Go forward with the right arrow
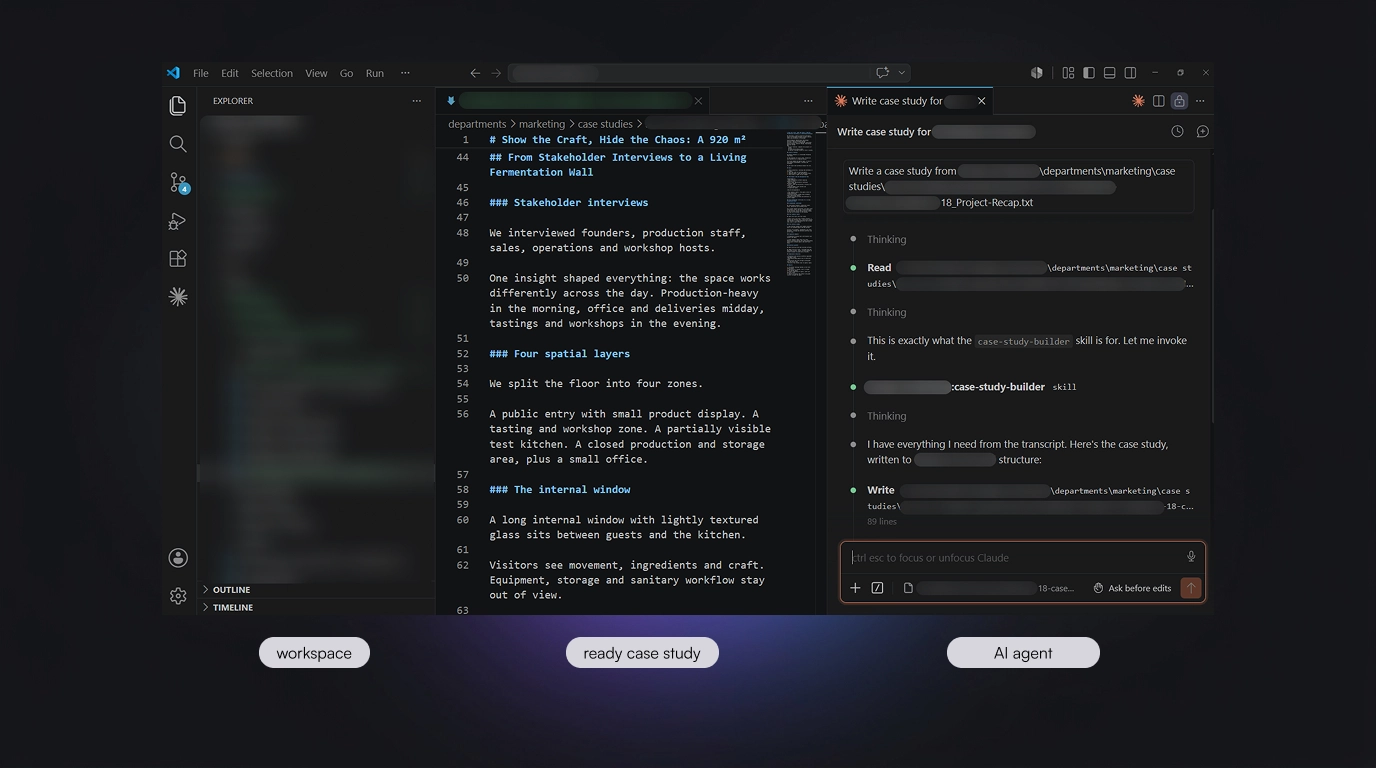 click(496, 73)
